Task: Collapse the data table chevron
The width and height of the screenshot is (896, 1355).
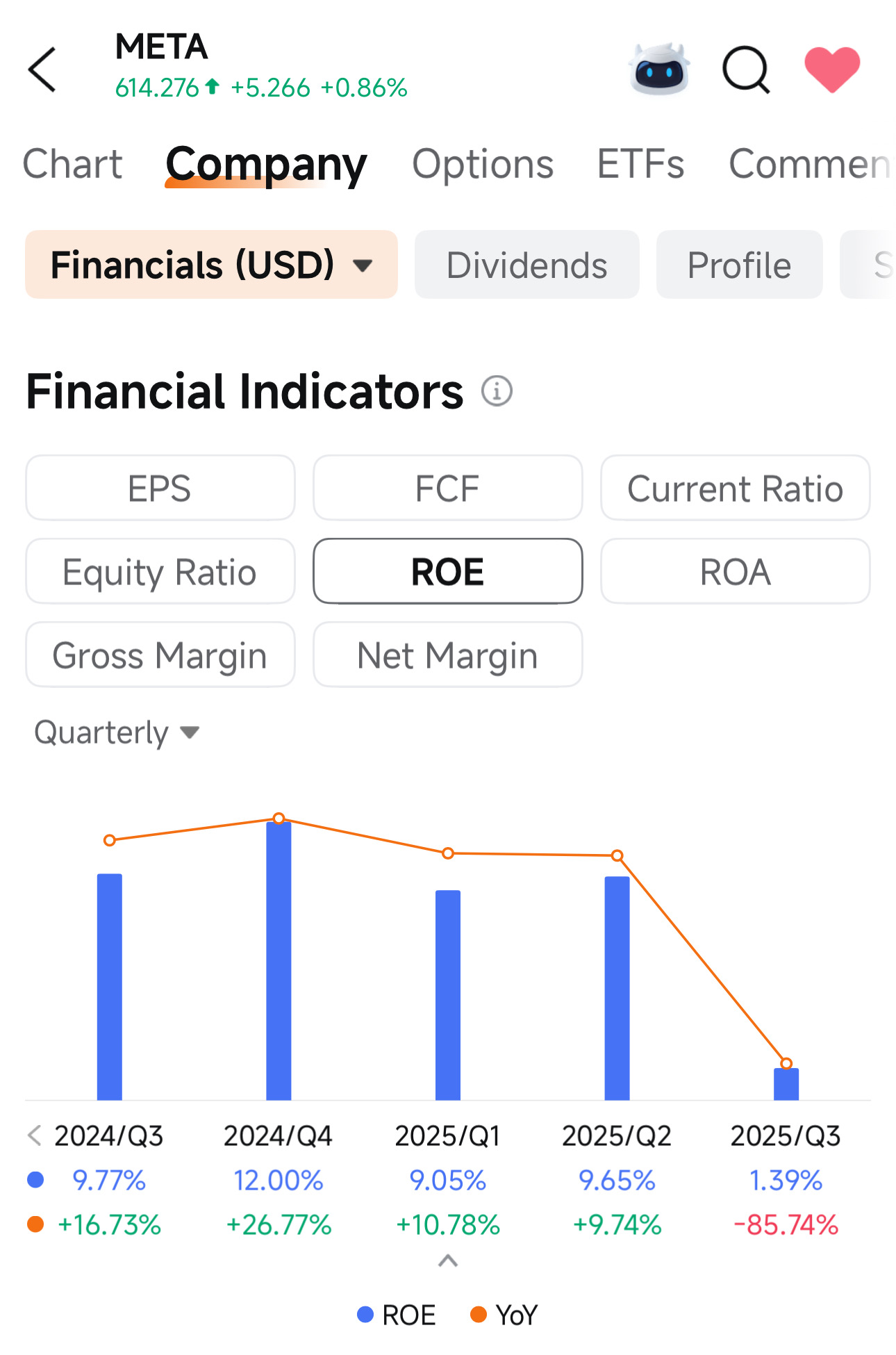Action: (x=448, y=1260)
